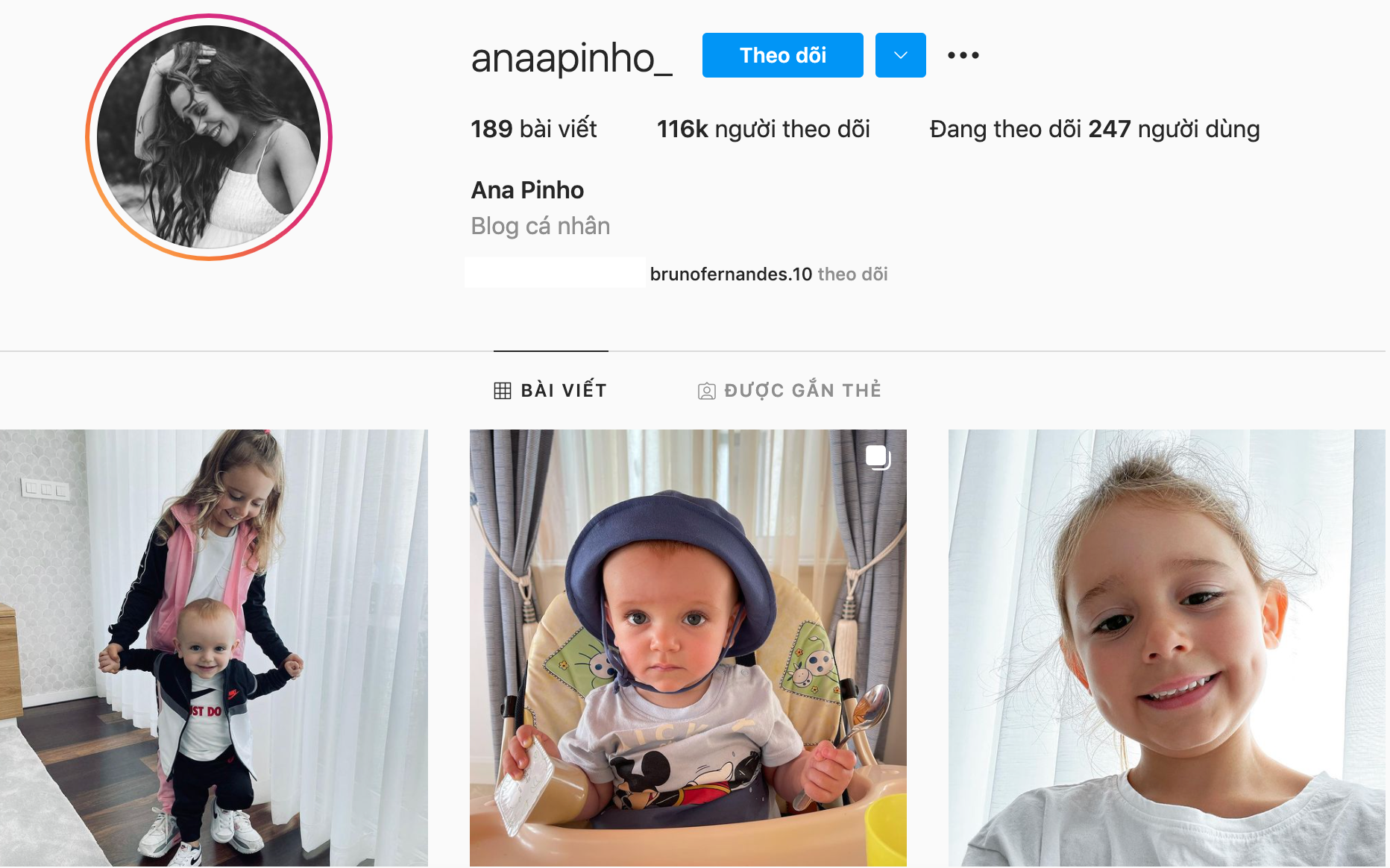Click the anaapinho_ username heading
Viewport: 1390px width, 868px height.
point(571,57)
